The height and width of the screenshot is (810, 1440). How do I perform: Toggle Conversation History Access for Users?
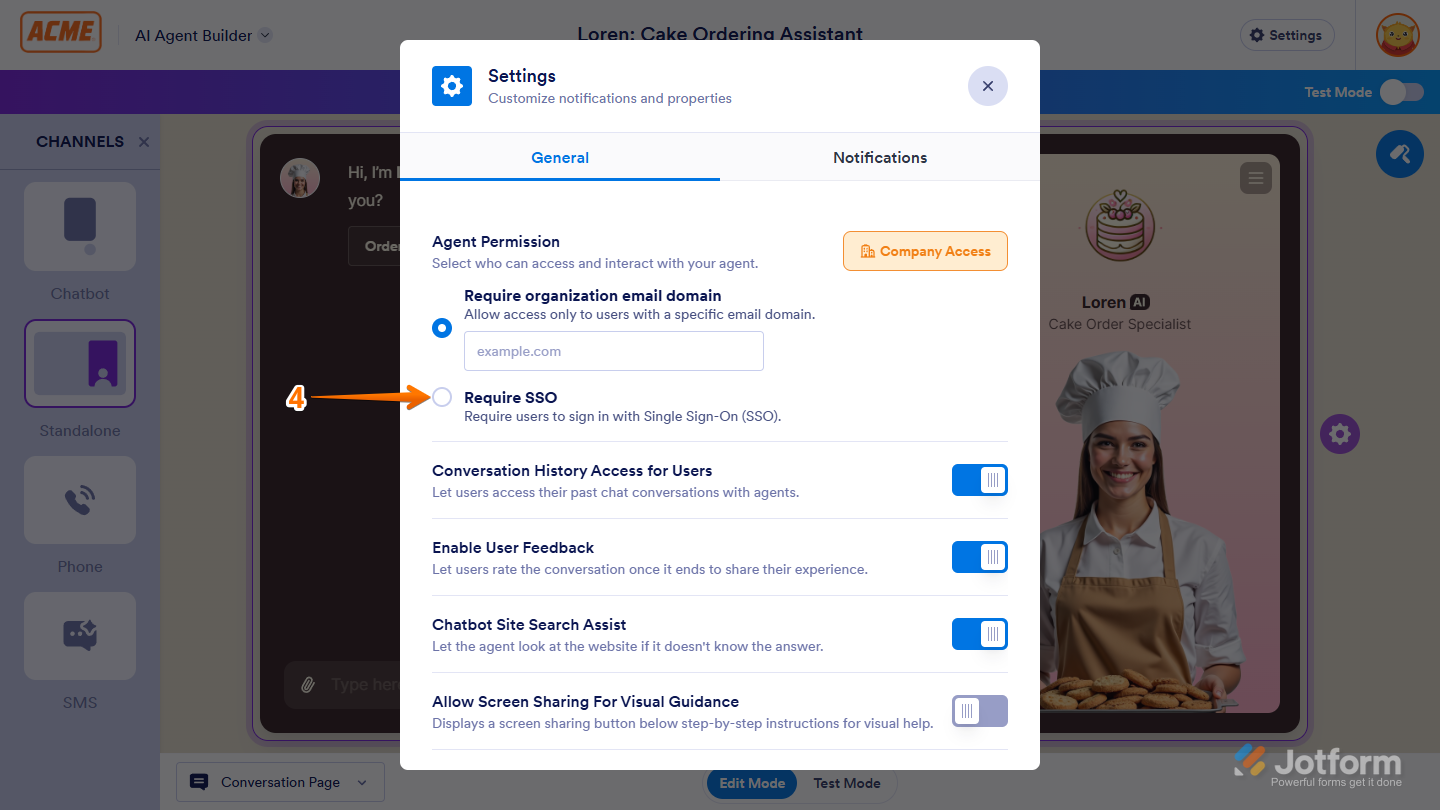[980, 480]
